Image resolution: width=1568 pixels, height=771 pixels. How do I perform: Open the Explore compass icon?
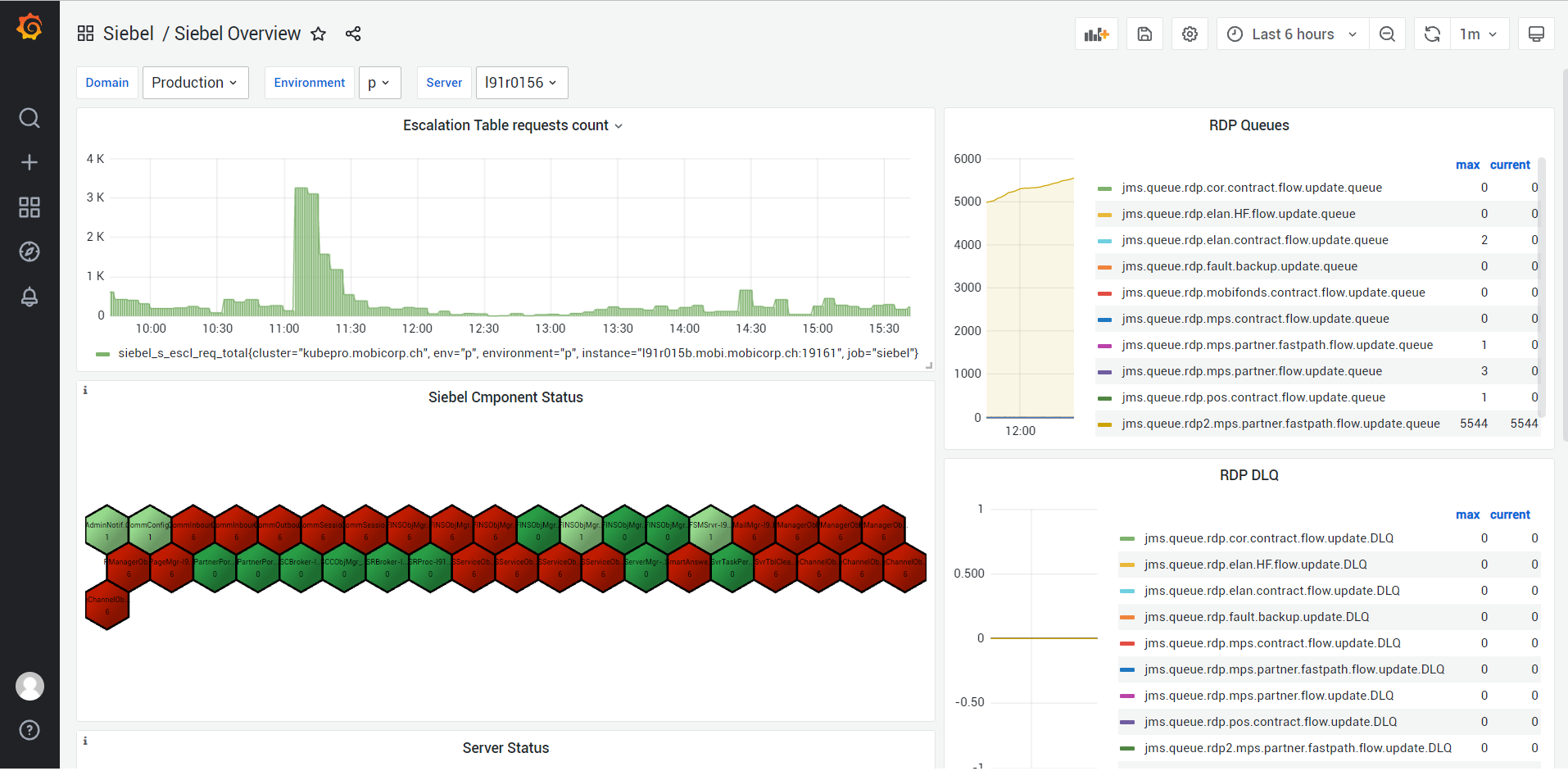tap(29, 252)
